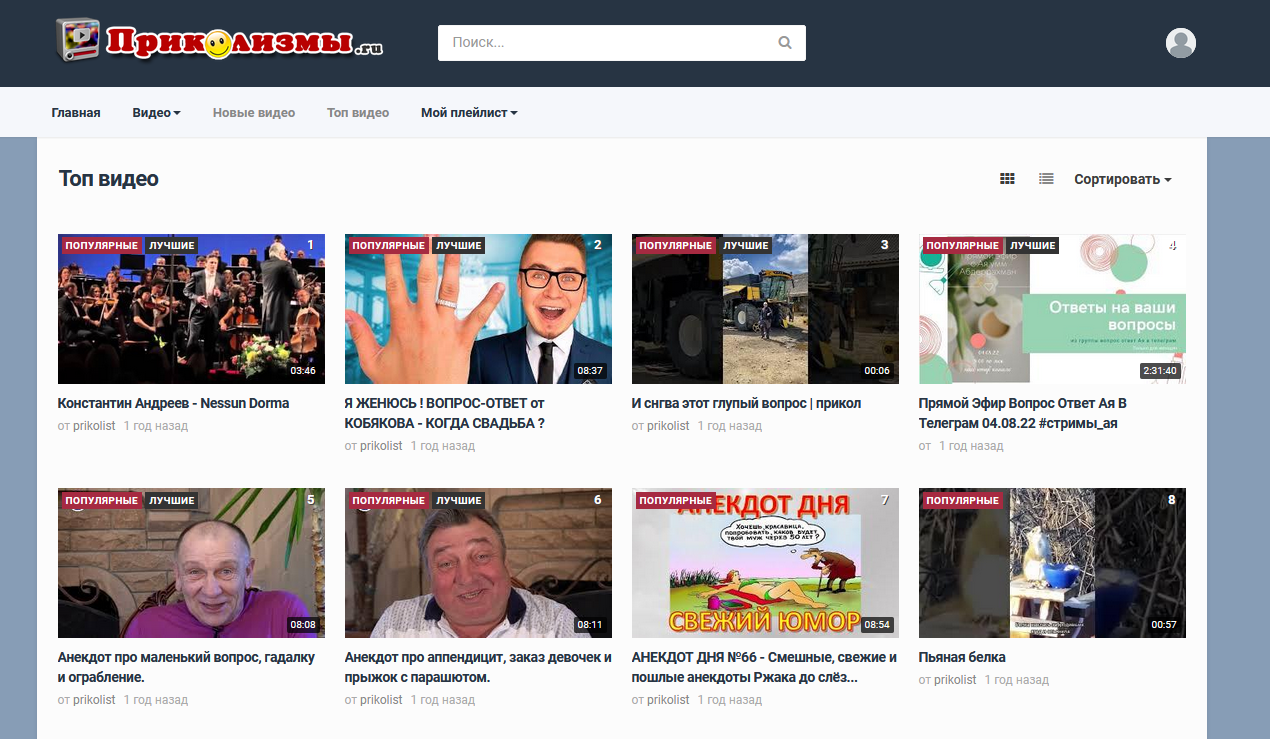The width and height of the screenshot is (1270, 739).
Task: Click Лучшие badge on КОБЯКОВА wedding video
Action: 458,245
